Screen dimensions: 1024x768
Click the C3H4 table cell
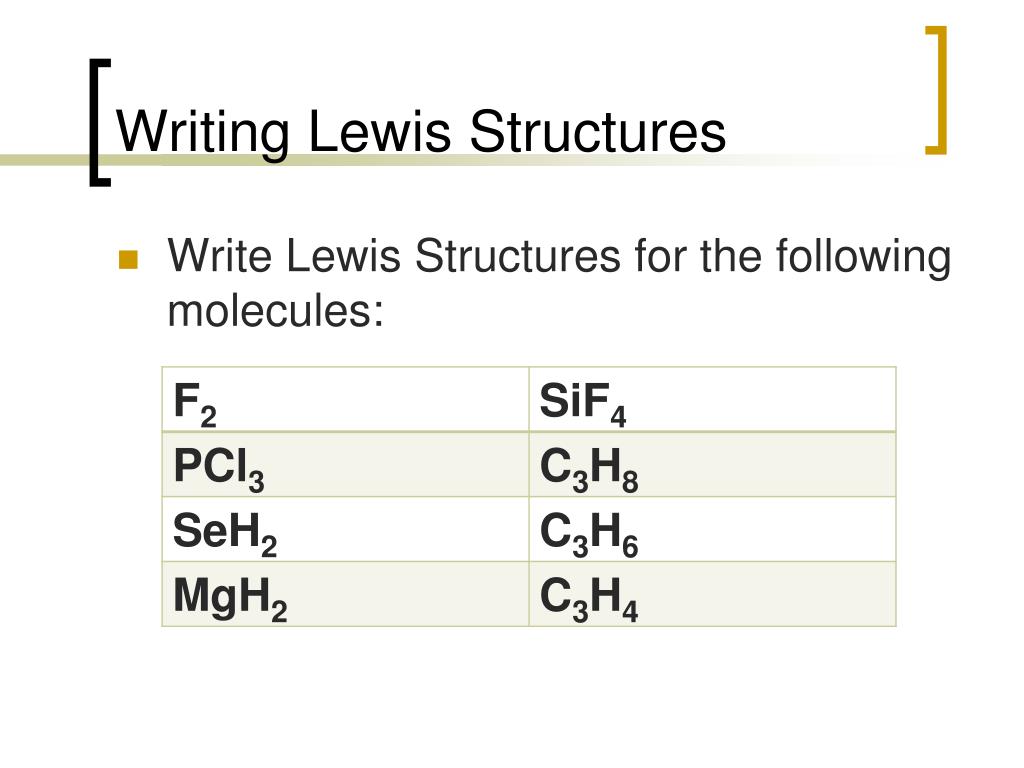pos(712,594)
